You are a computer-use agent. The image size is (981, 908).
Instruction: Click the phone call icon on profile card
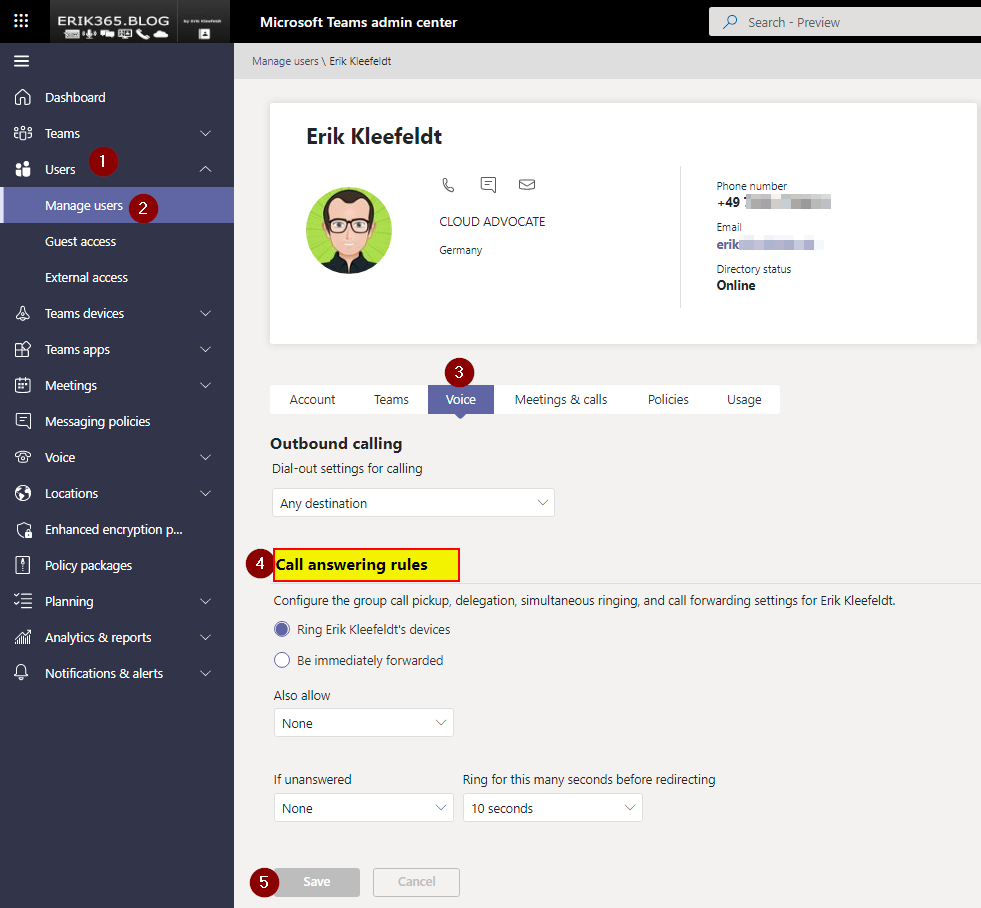(448, 185)
